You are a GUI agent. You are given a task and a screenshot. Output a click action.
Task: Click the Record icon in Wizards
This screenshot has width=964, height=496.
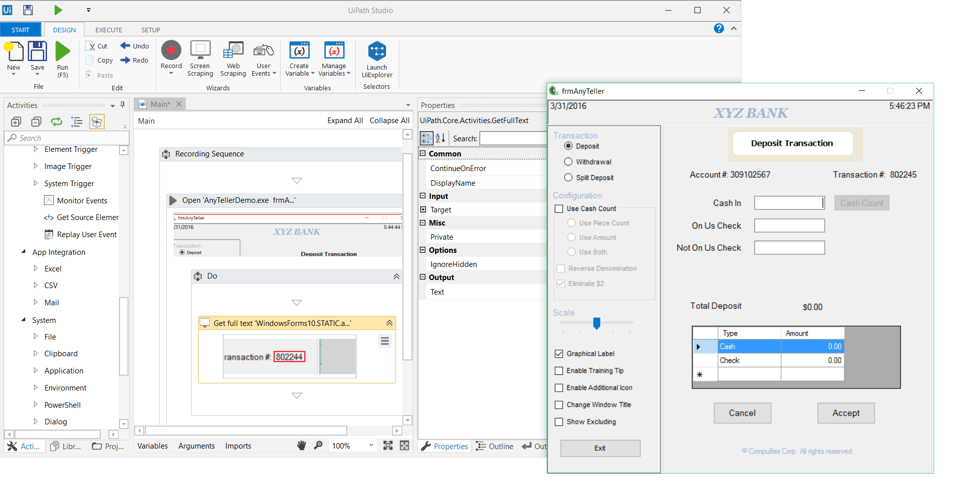[x=171, y=50]
